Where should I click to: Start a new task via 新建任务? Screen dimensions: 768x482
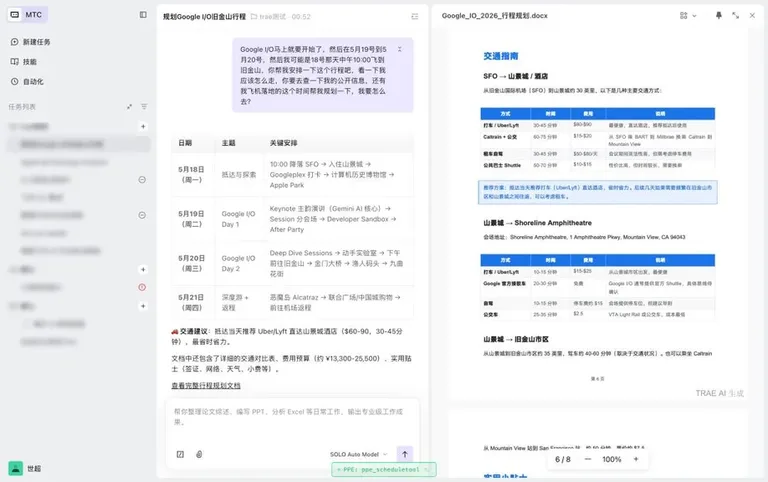(31, 42)
